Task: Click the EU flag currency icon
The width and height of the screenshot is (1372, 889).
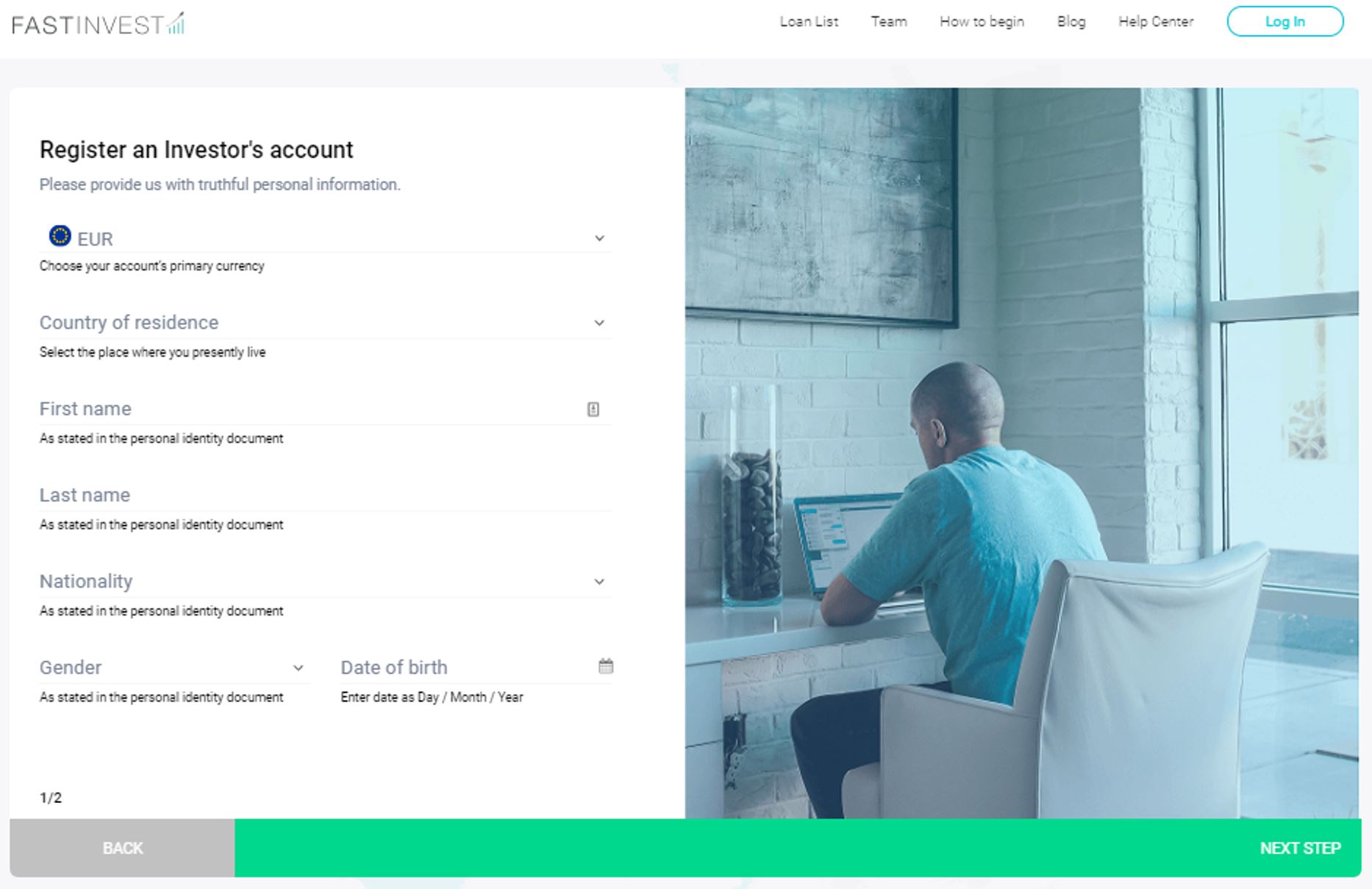Action: [x=60, y=236]
